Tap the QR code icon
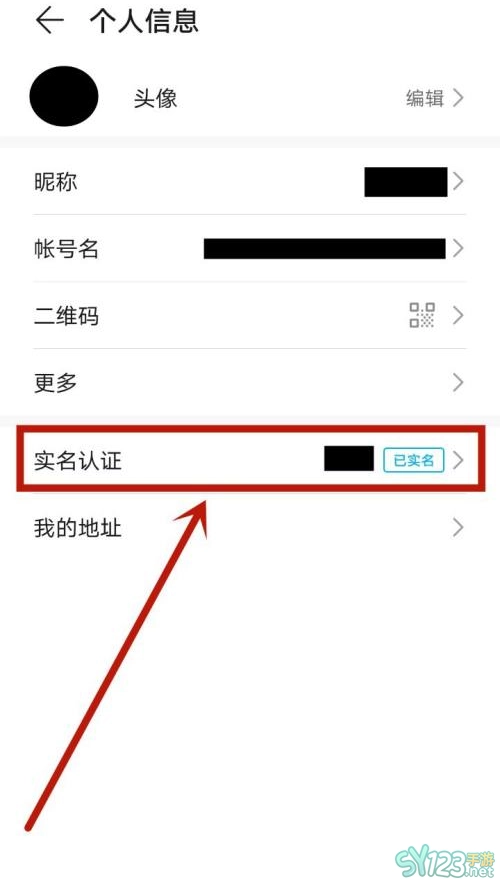The width and height of the screenshot is (500, 883). click(422, 315)
